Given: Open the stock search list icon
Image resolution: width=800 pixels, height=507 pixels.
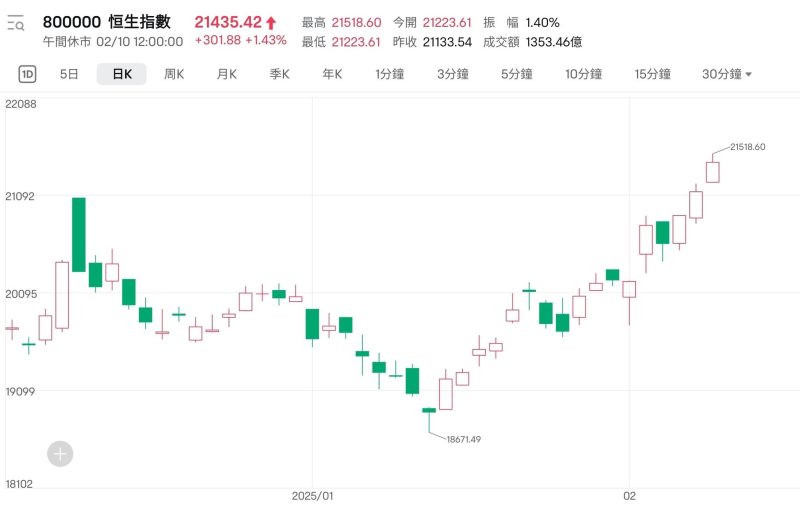Looking at the screenshot, I should [x=15, y=22].
